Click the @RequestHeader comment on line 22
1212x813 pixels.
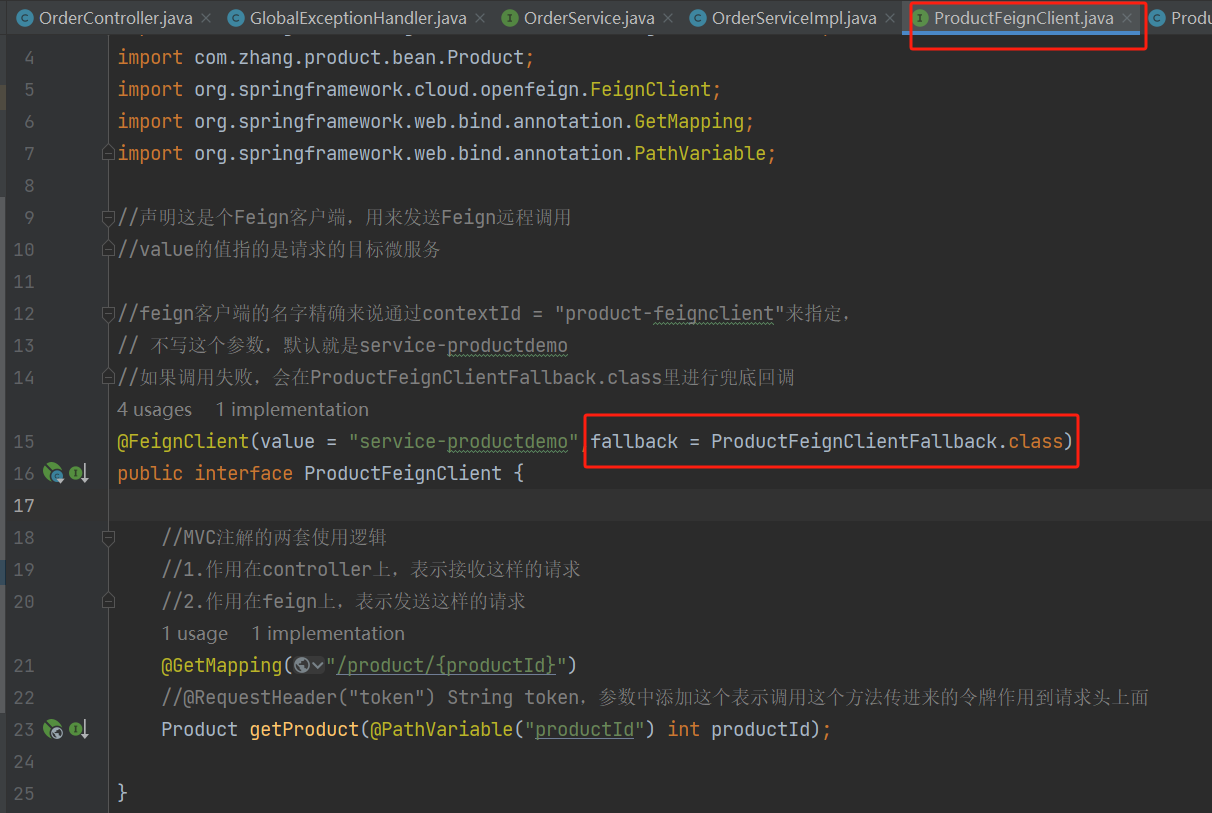click(655, 698)
